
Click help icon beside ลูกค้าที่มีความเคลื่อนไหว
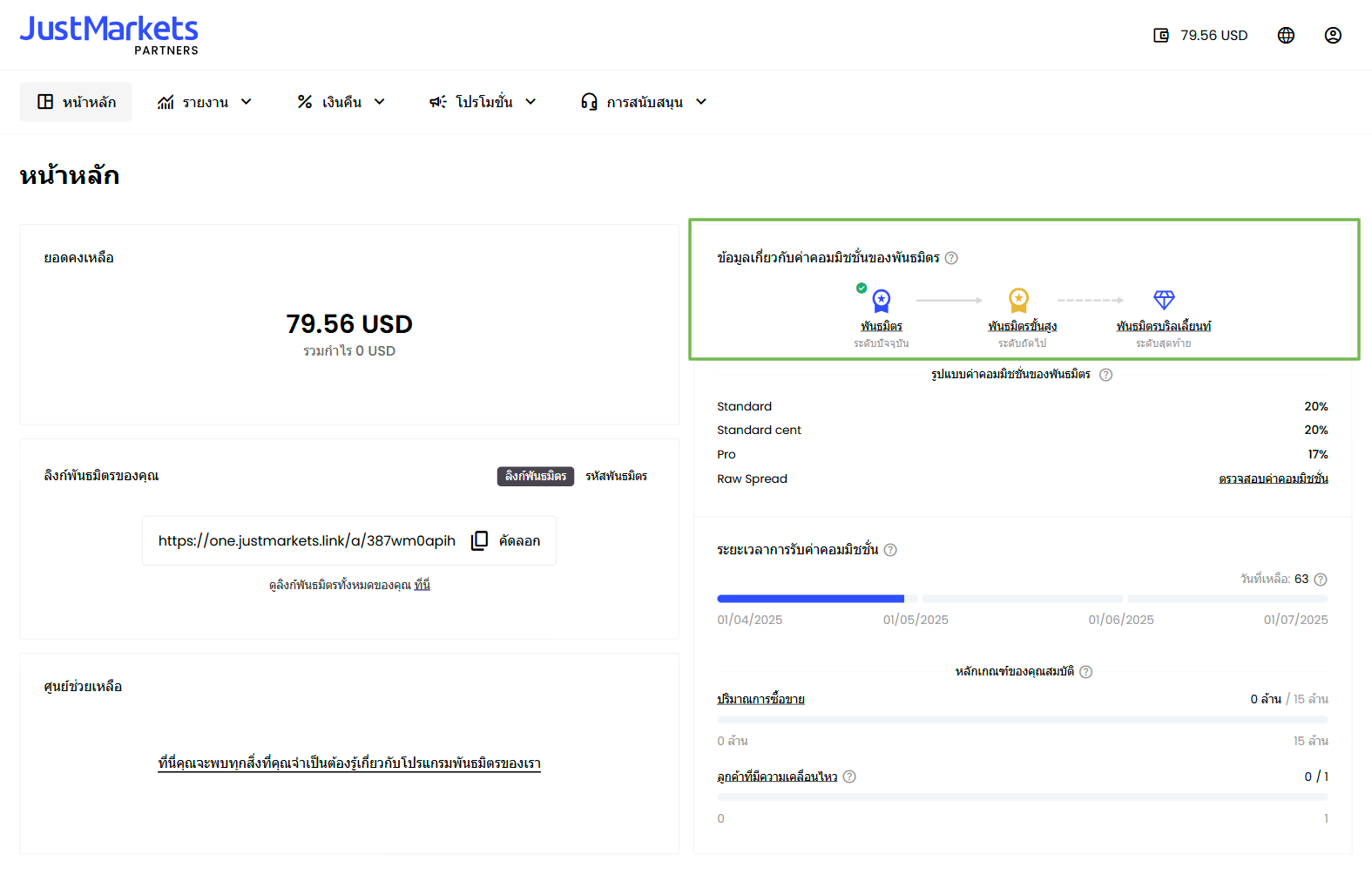pos(849,777)
